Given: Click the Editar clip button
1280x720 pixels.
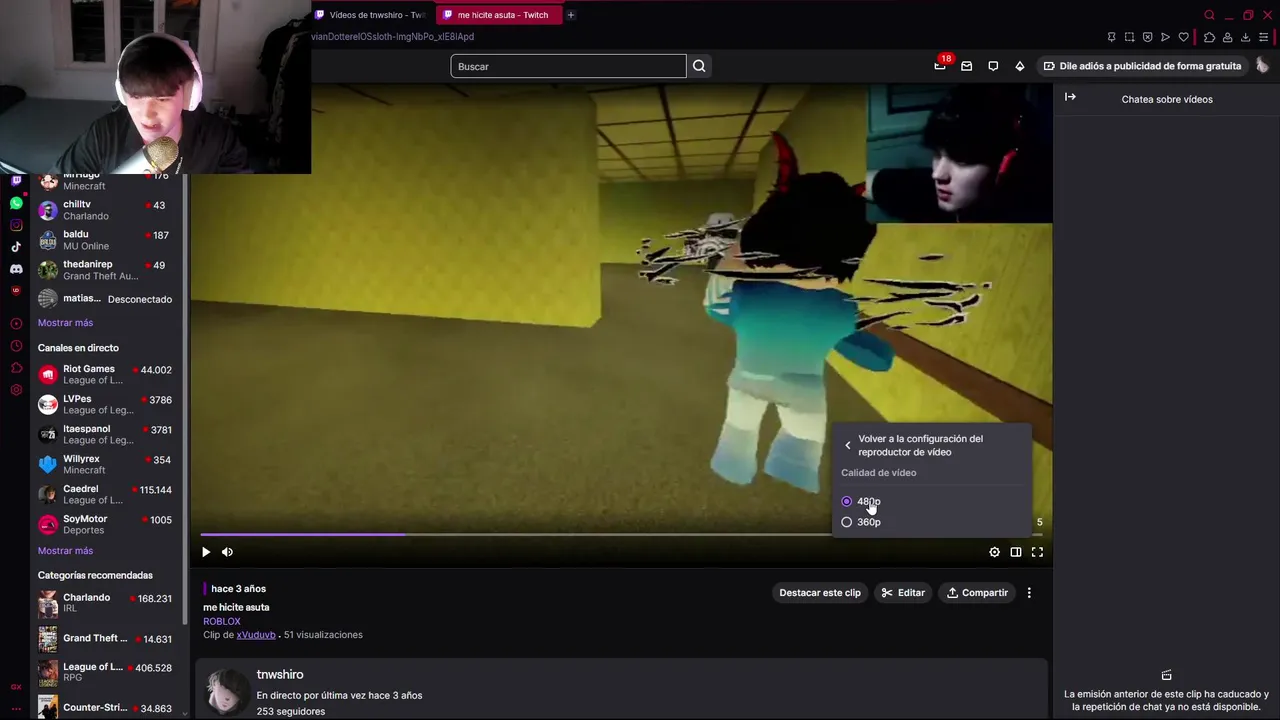Looking at the screenshot, I should point(903,593).
